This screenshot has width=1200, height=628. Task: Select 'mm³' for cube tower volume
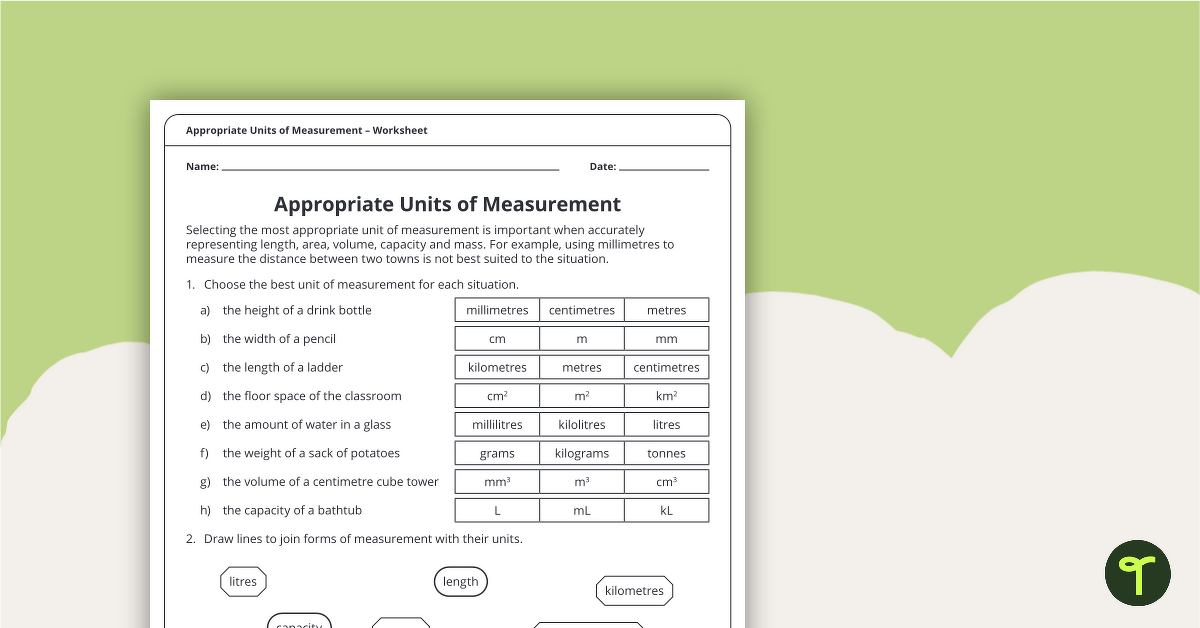(497, 481)
